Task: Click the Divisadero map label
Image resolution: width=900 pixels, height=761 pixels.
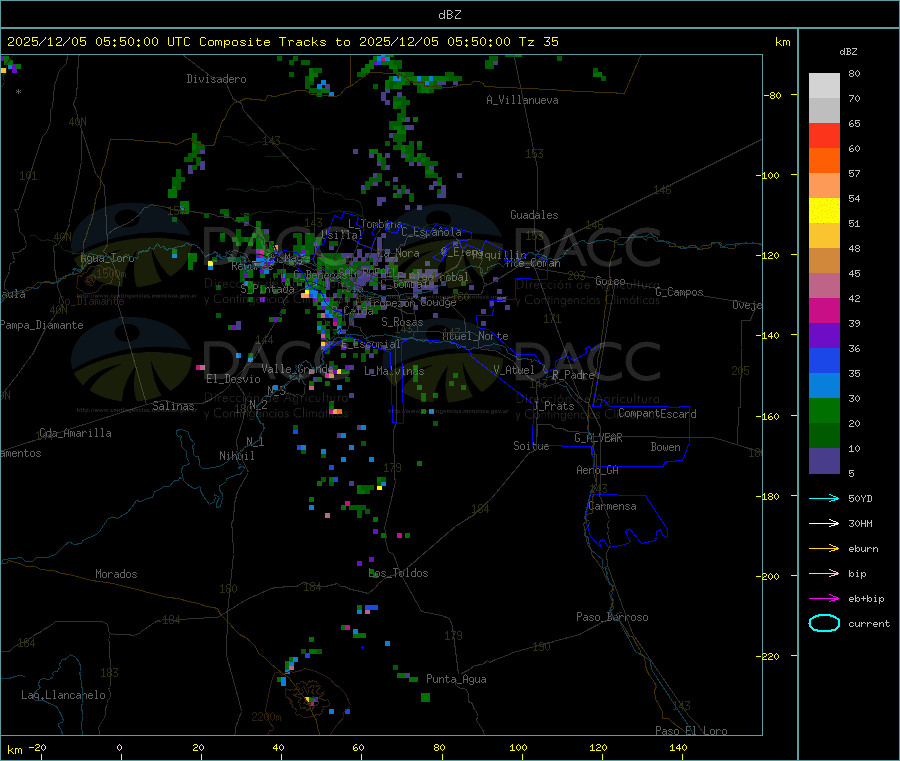Action: [x=216, y=79]
